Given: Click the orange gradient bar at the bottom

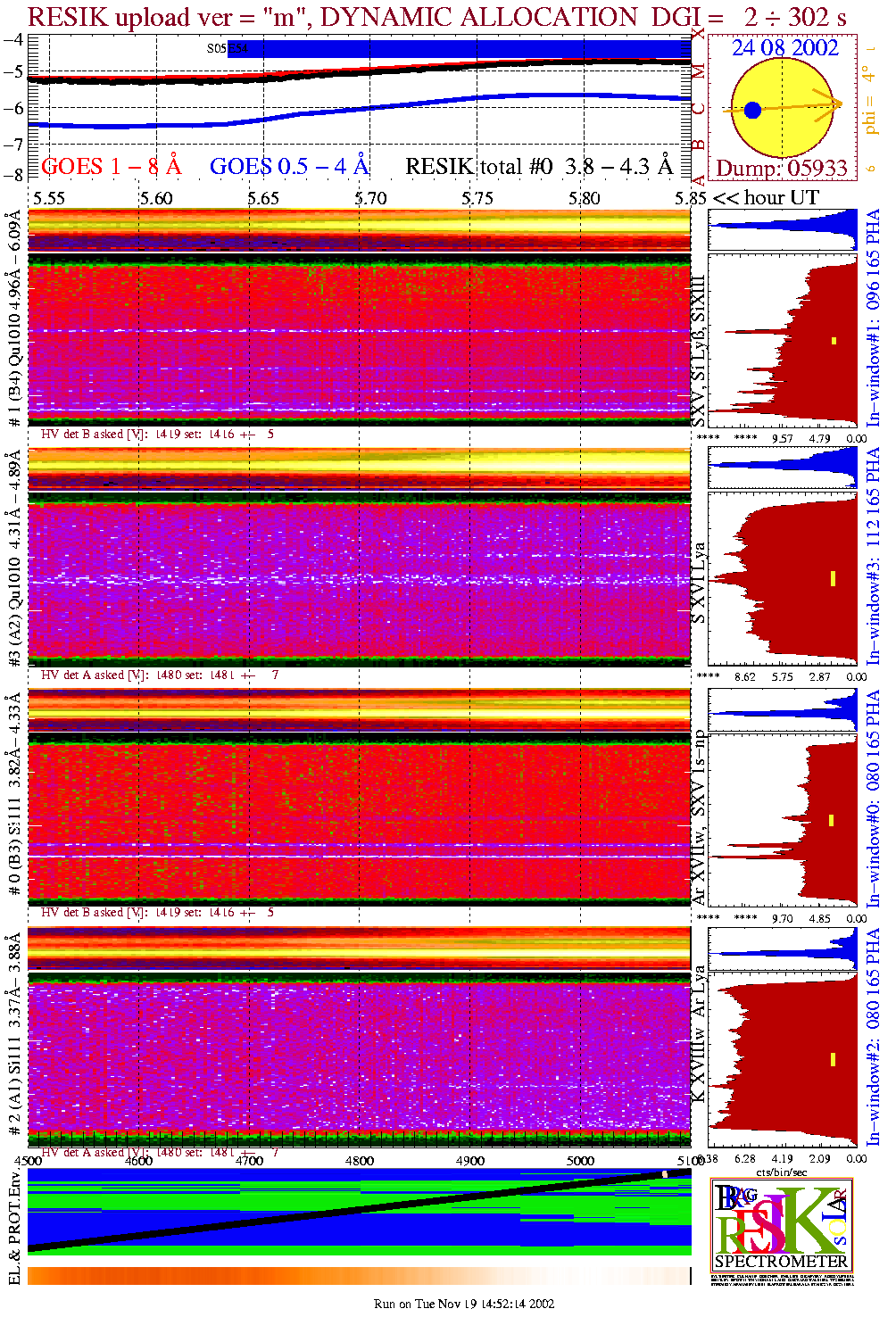Looking at the screenshot, I should coord(359,1276).
